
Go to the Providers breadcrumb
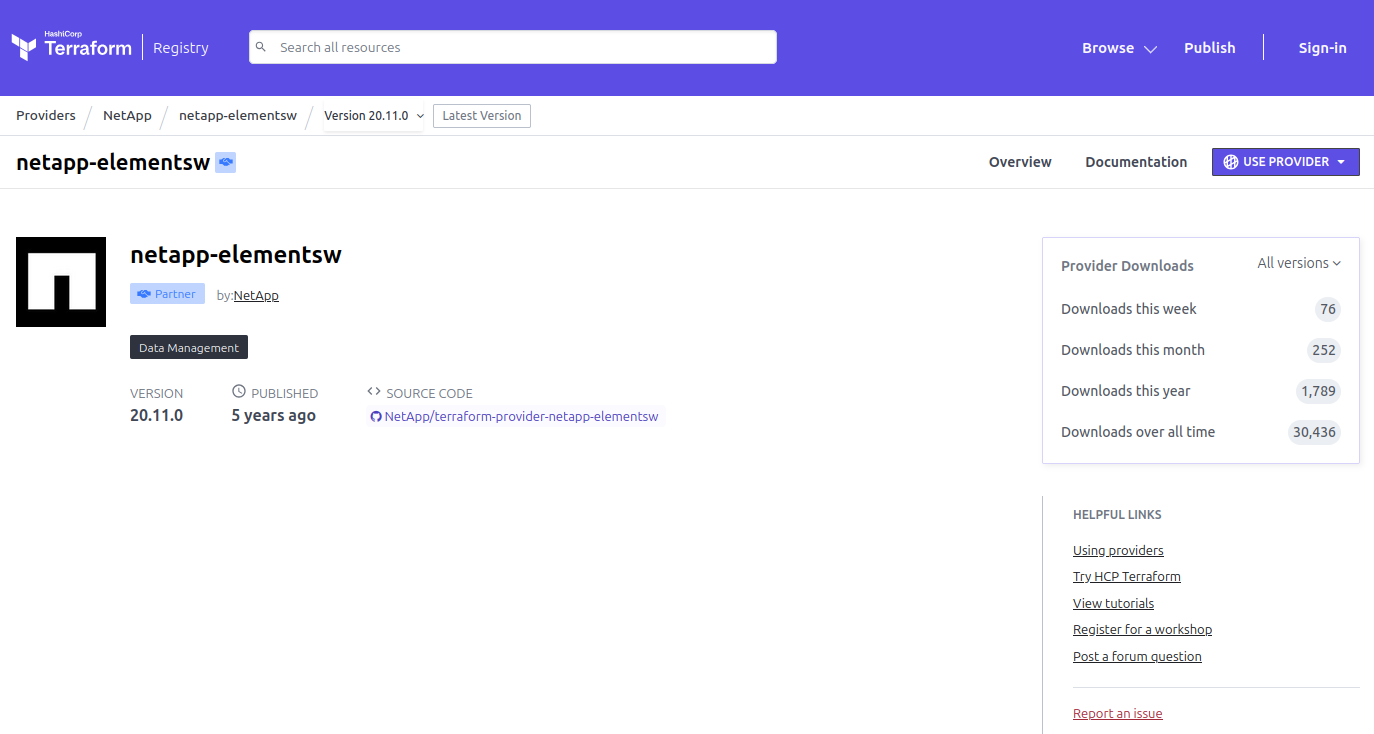point(46,116)
